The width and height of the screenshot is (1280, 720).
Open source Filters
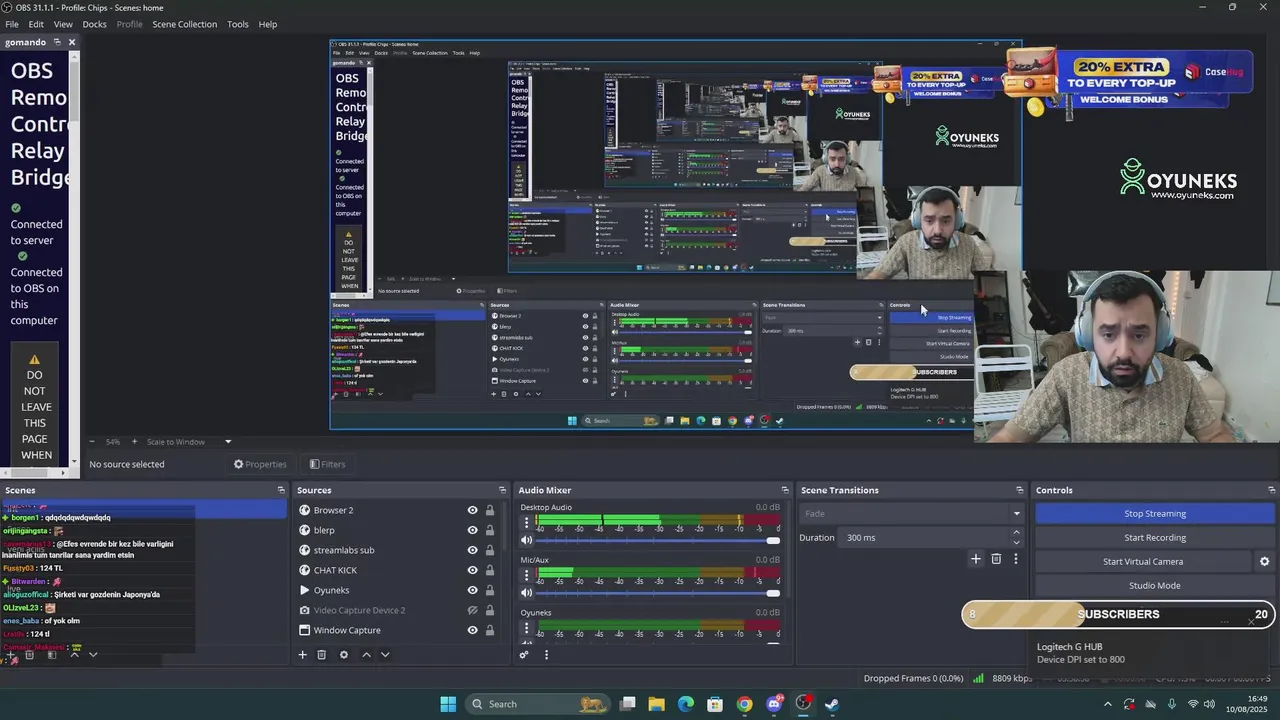(327, 464)
